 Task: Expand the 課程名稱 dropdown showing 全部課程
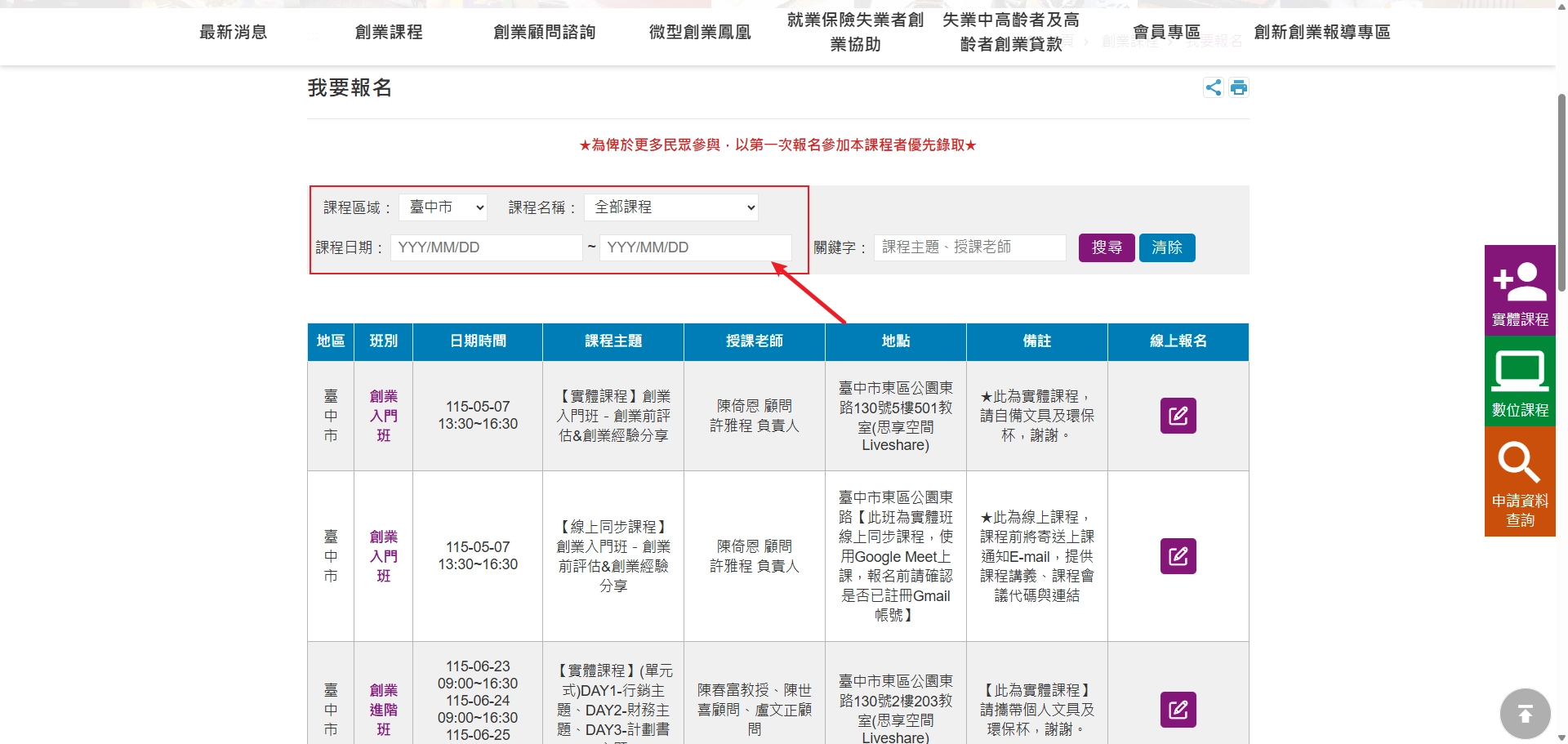point(670,207)
